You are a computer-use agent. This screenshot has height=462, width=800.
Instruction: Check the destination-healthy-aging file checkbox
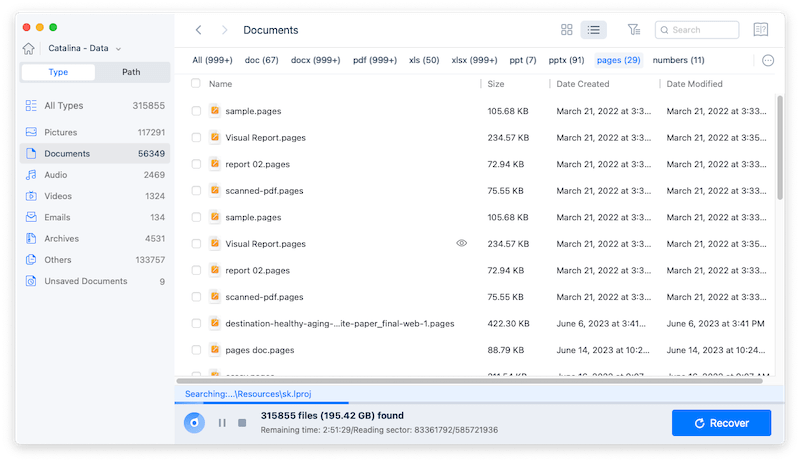[x=196, y=323]
